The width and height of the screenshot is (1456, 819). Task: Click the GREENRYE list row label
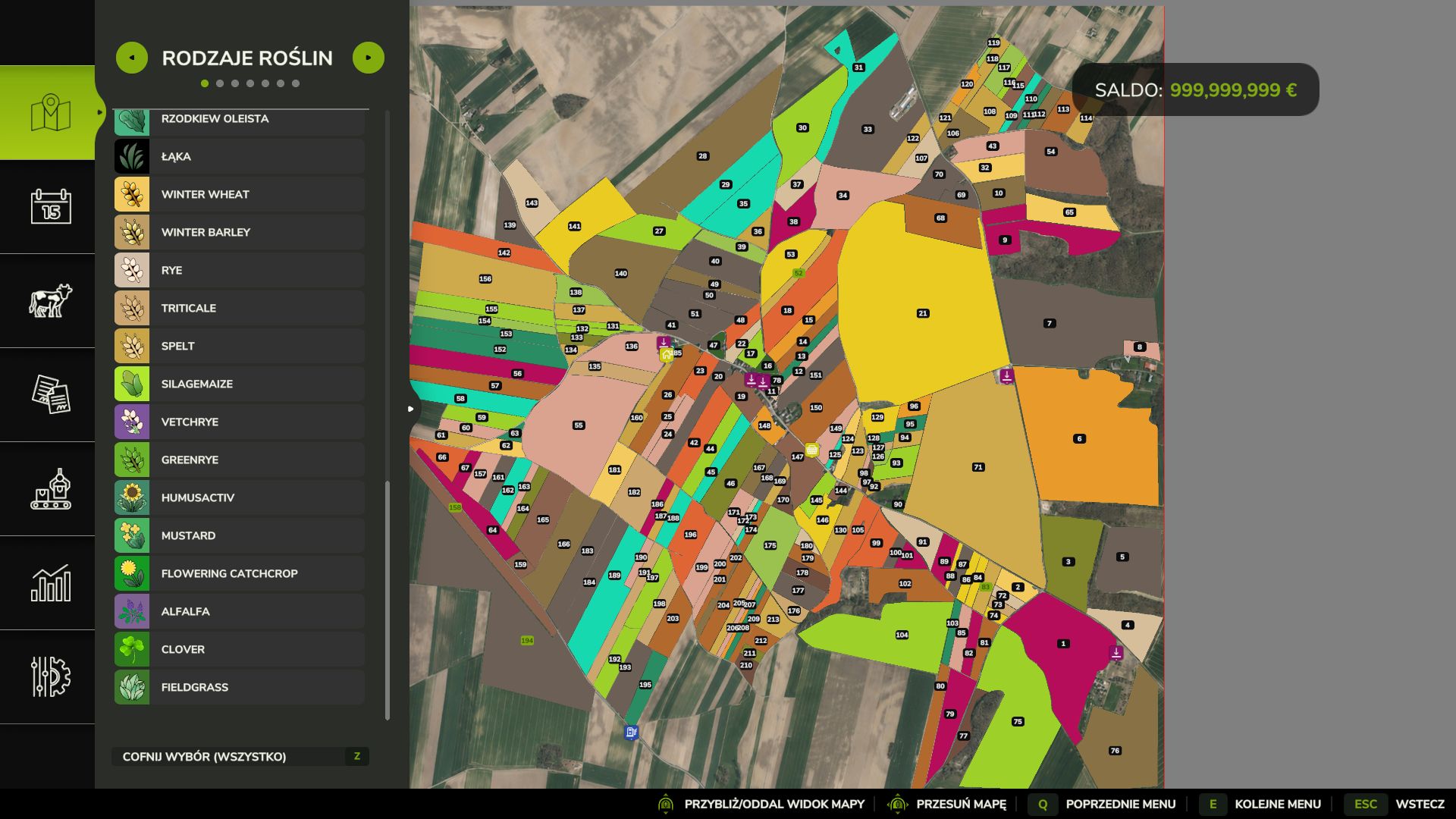point(190,460)
